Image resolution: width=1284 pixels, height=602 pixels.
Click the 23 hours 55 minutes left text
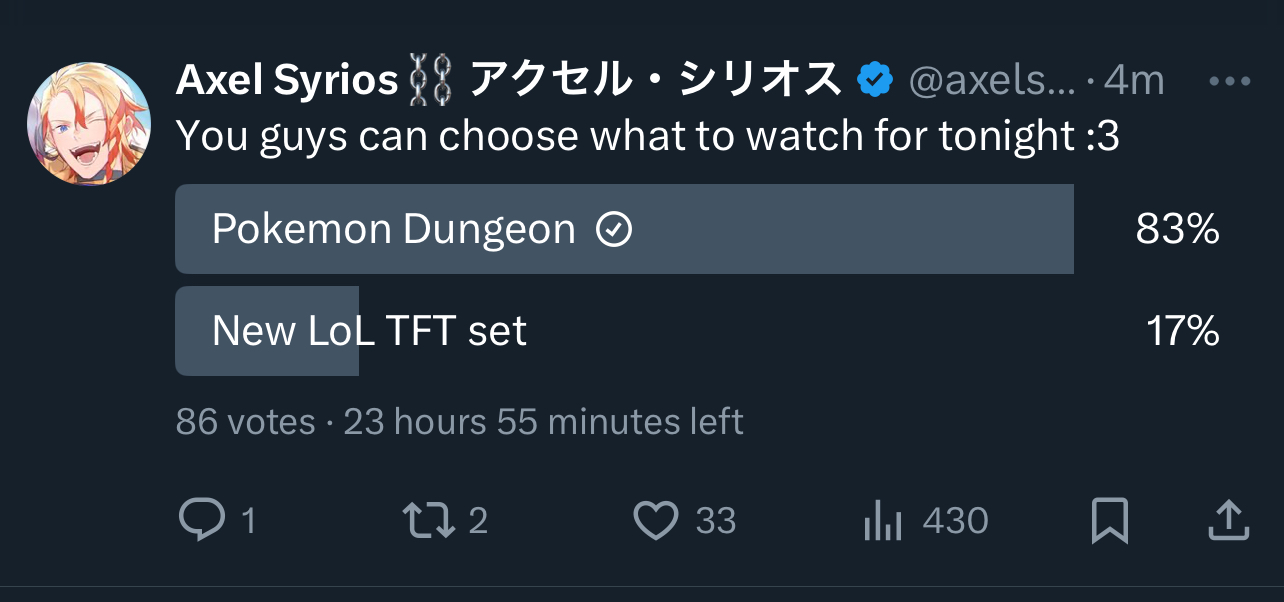543,422
